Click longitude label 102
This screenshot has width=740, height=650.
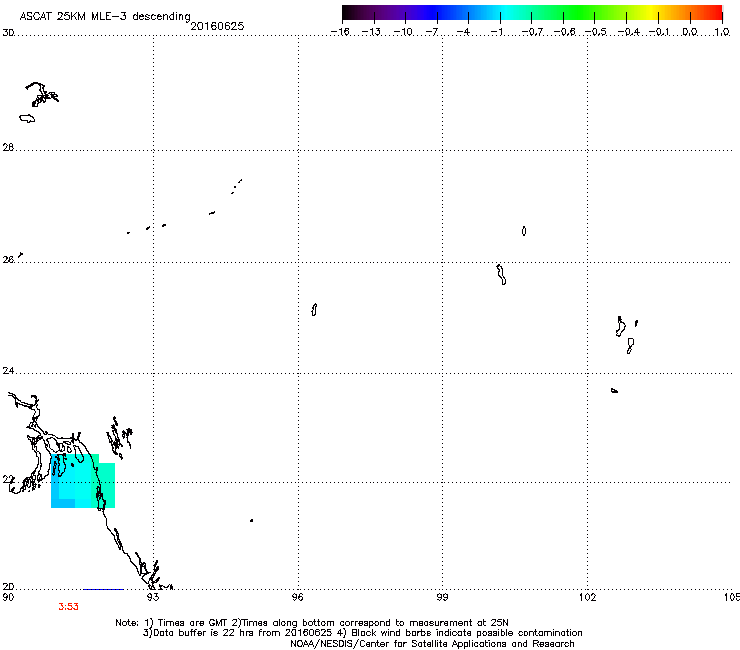pos(588,597)
